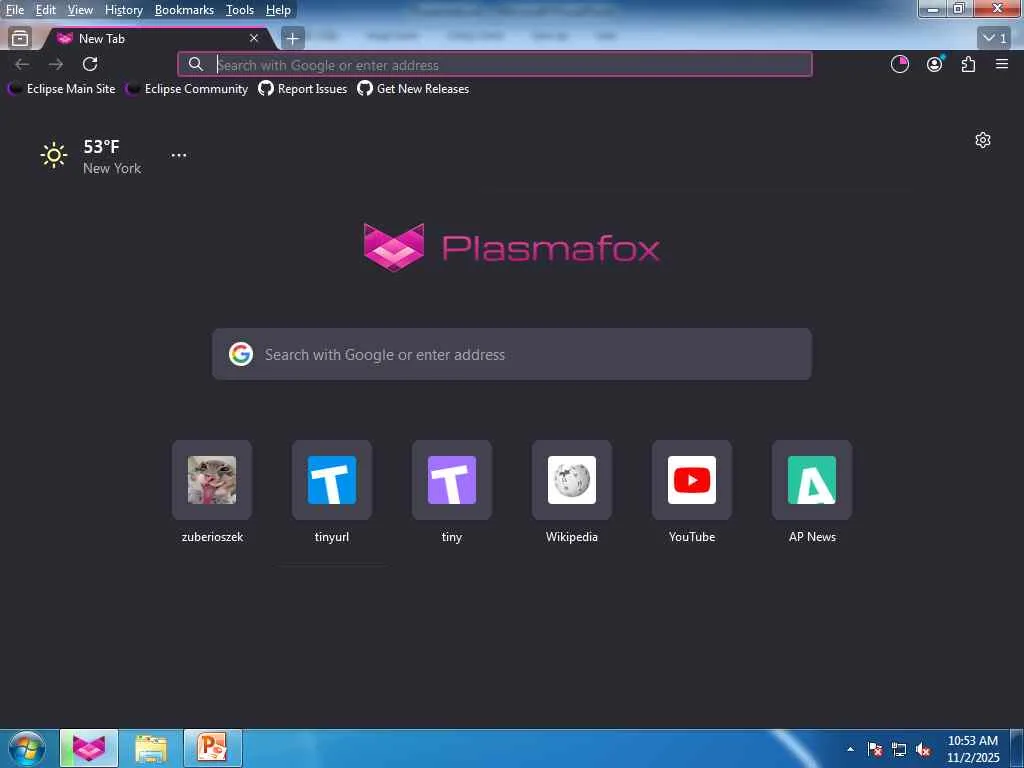
Task: Show hidden system tray icons
Action: pos(850,749)
